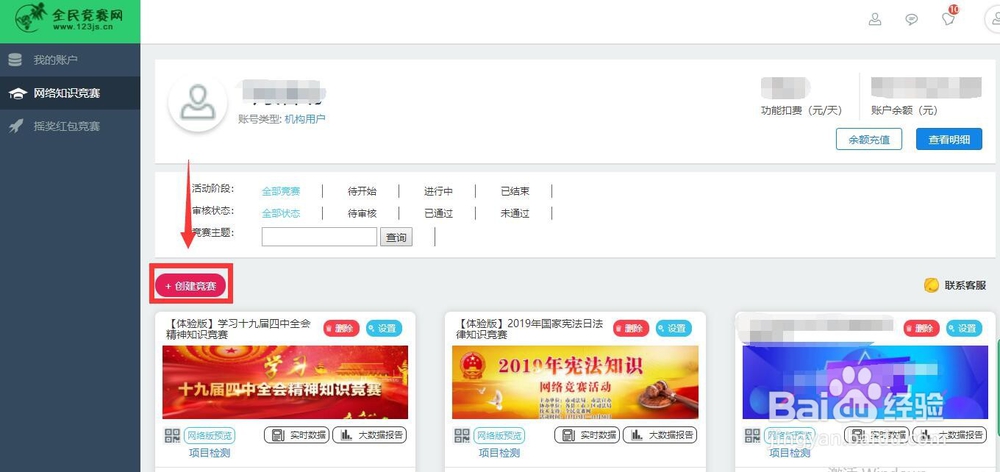Click the graduation cap icon in the sidebar
This screenshot has width=1000, height=472.
[16, 94]
